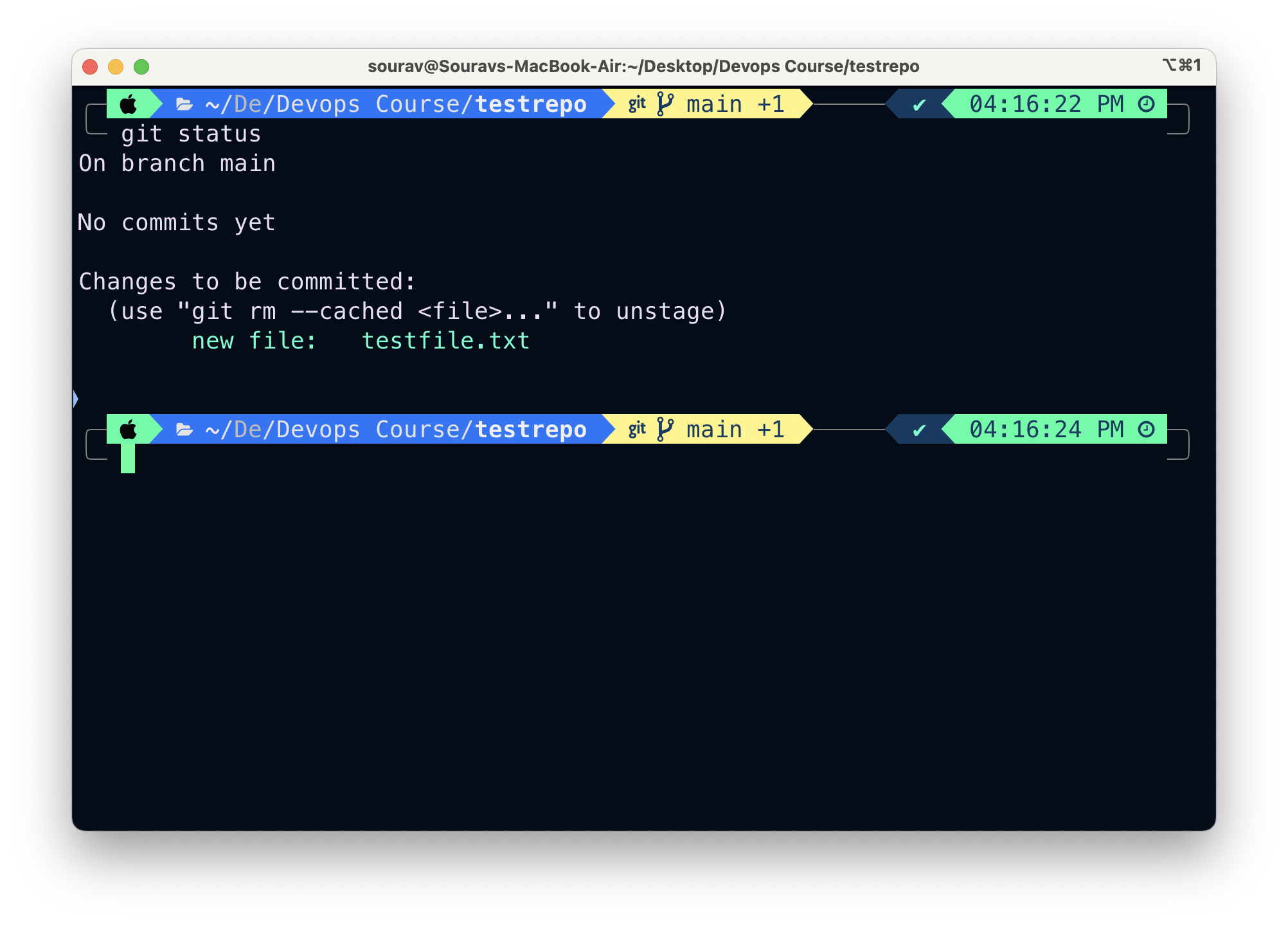Click the 'new file:' label
This screenshot has width=1288, height=926.
[255, 341]
